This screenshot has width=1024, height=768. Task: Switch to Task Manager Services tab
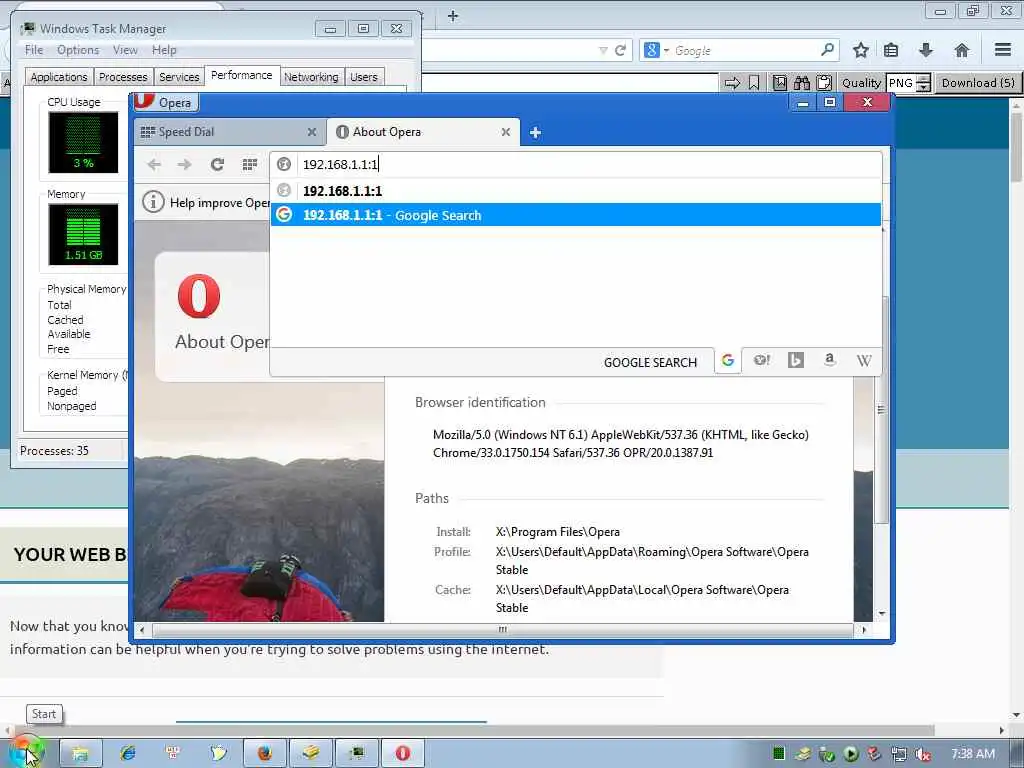179,77
